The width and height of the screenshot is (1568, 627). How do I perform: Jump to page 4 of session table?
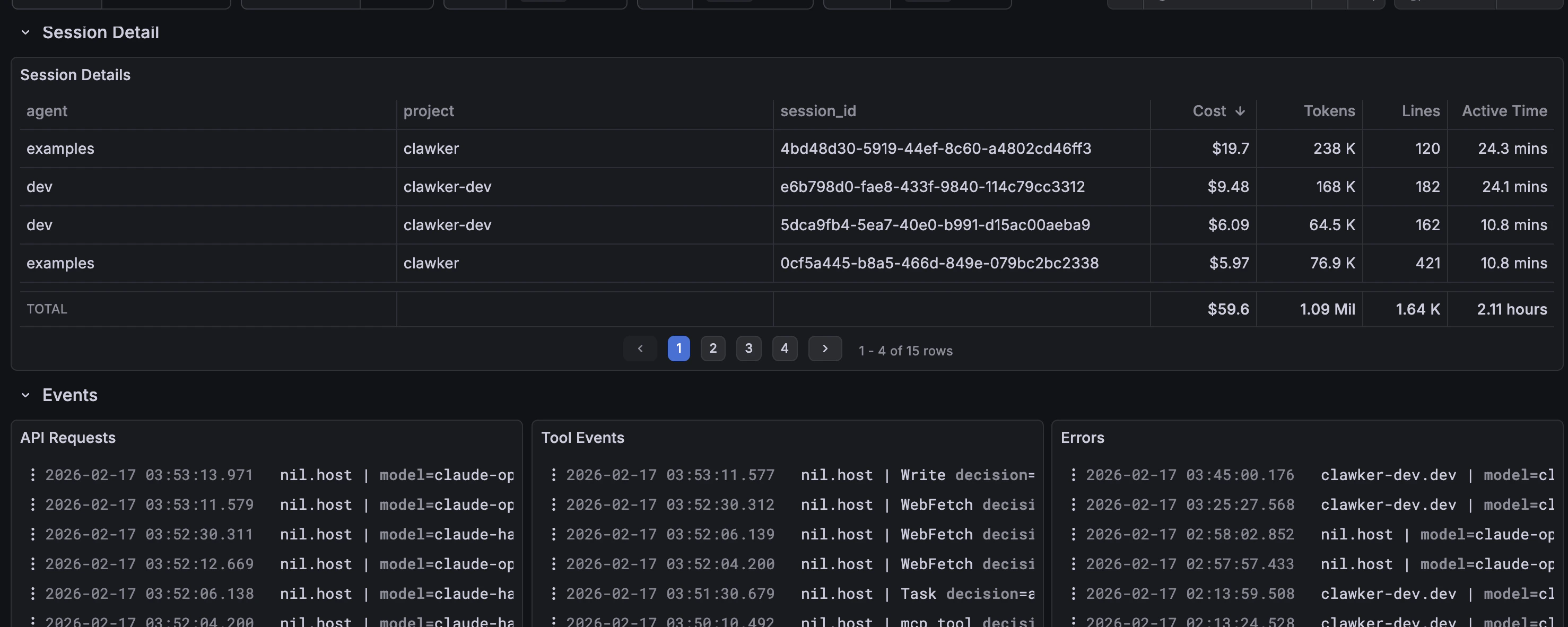(785, 349)
